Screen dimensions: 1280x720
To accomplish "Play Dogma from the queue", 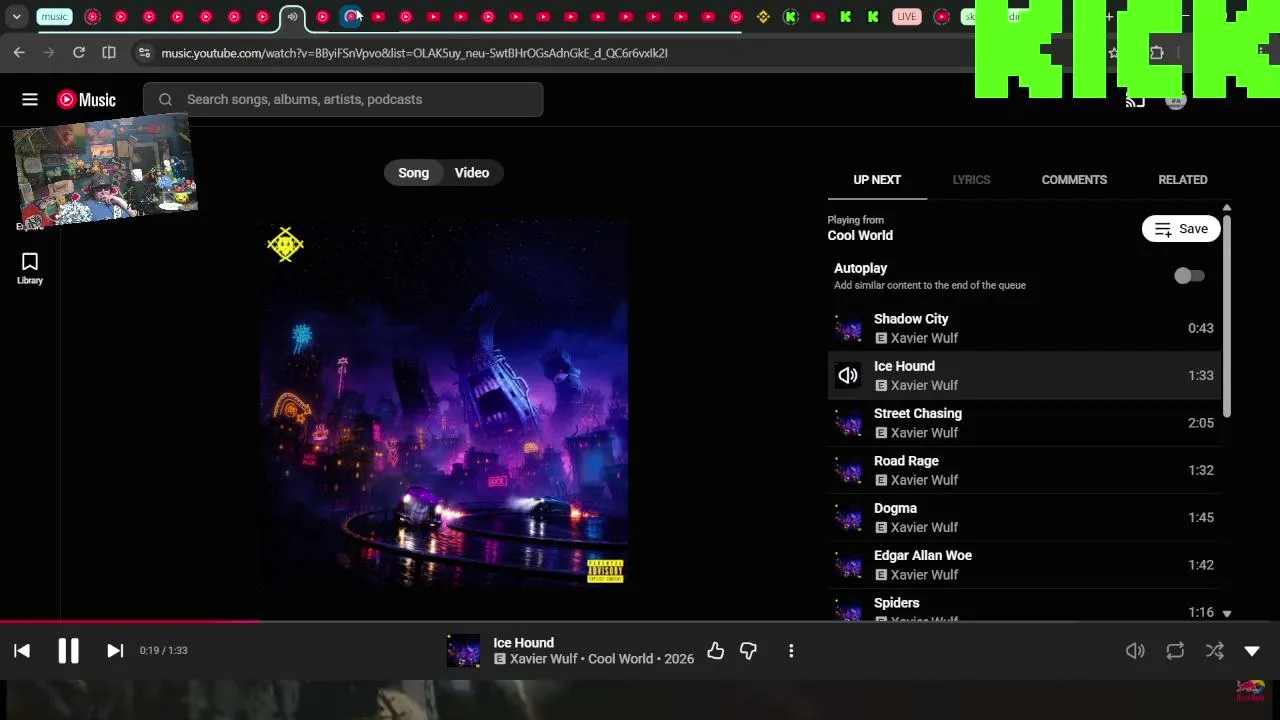I will tap(1024, 517).
